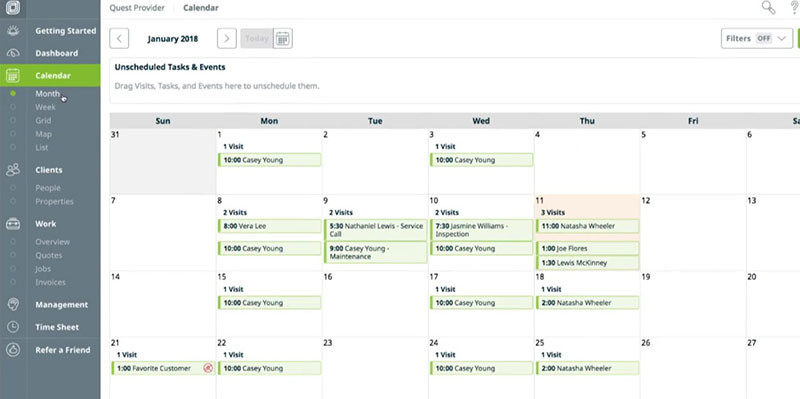This screenshot has width=800, height=399.
Task: Click the Refer a Friend icon
Action: pos(13,350)
